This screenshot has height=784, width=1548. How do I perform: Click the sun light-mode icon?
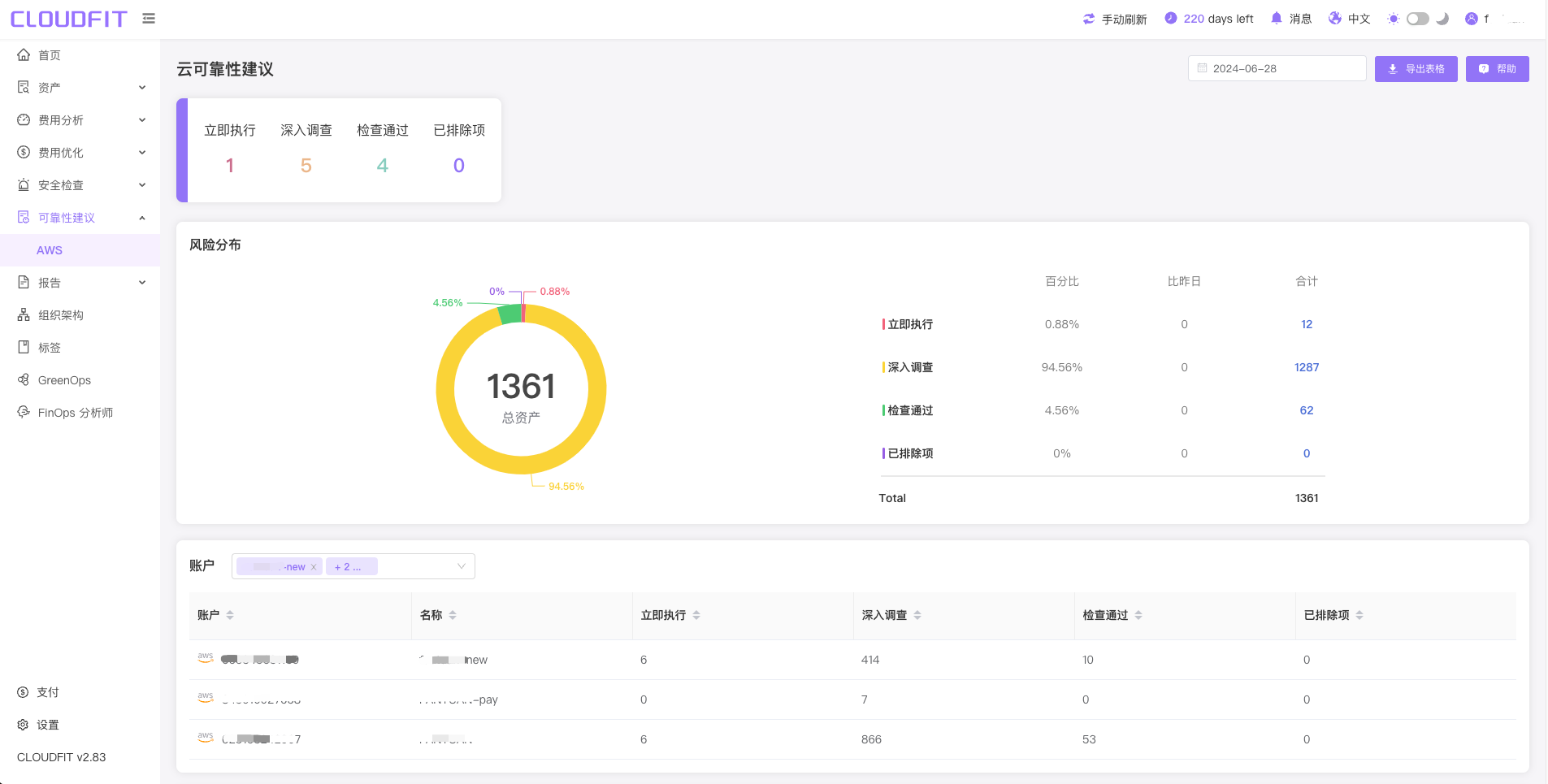[1394, 19]
